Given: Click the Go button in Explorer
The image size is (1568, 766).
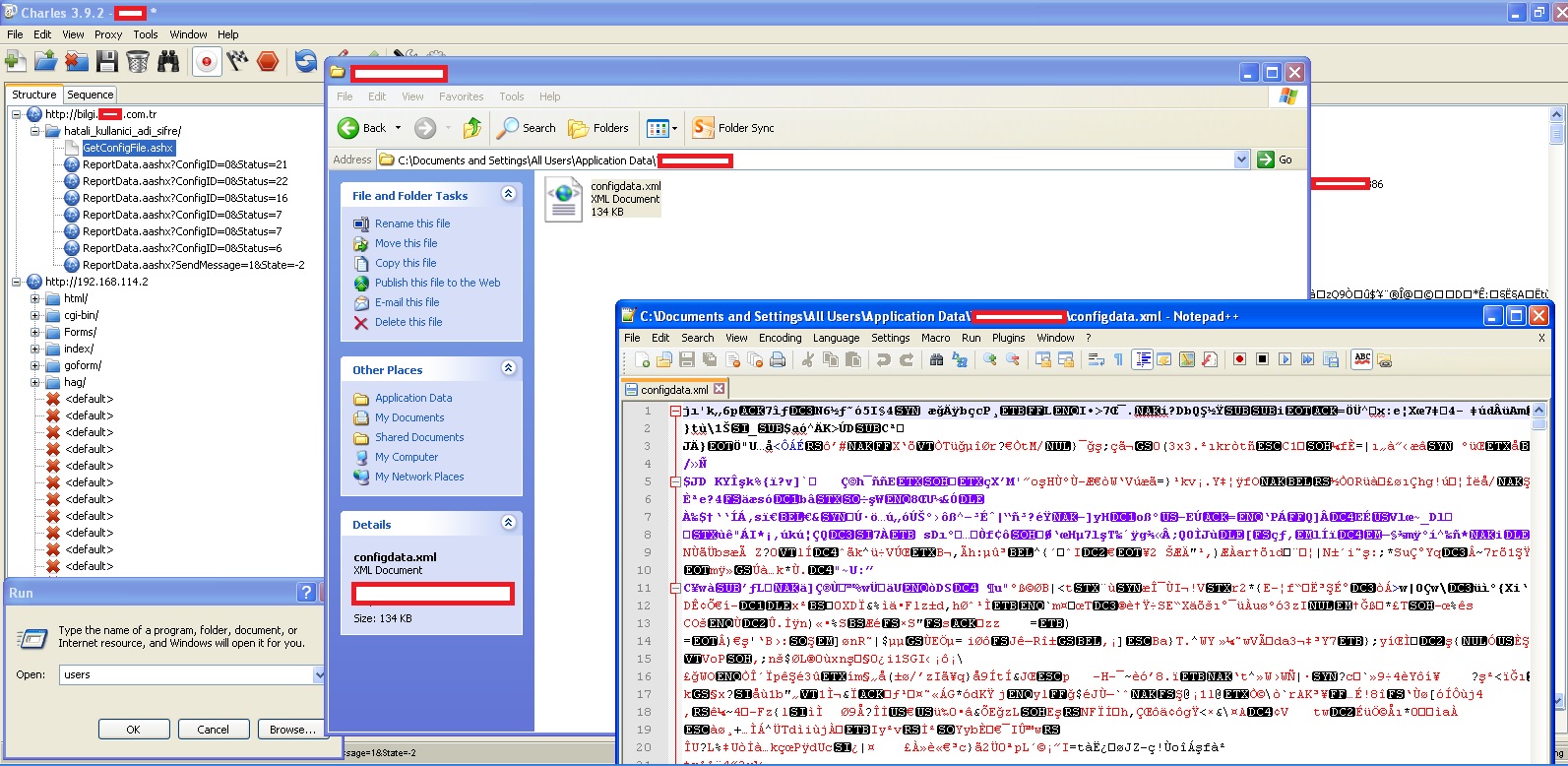Looking at the screenshot, I should (x=1276, y=160).
